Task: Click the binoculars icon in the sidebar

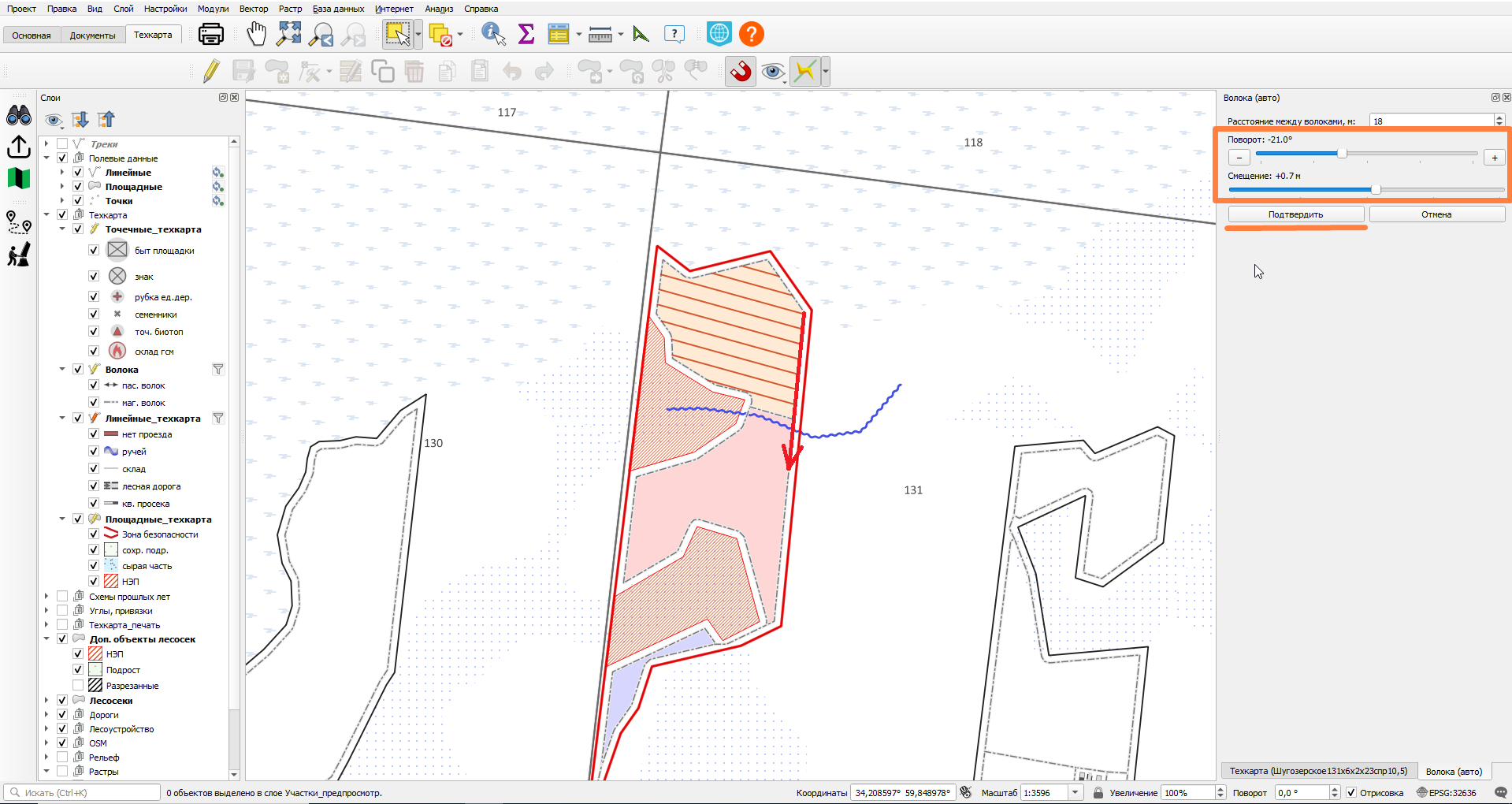Action: [19, 116]
